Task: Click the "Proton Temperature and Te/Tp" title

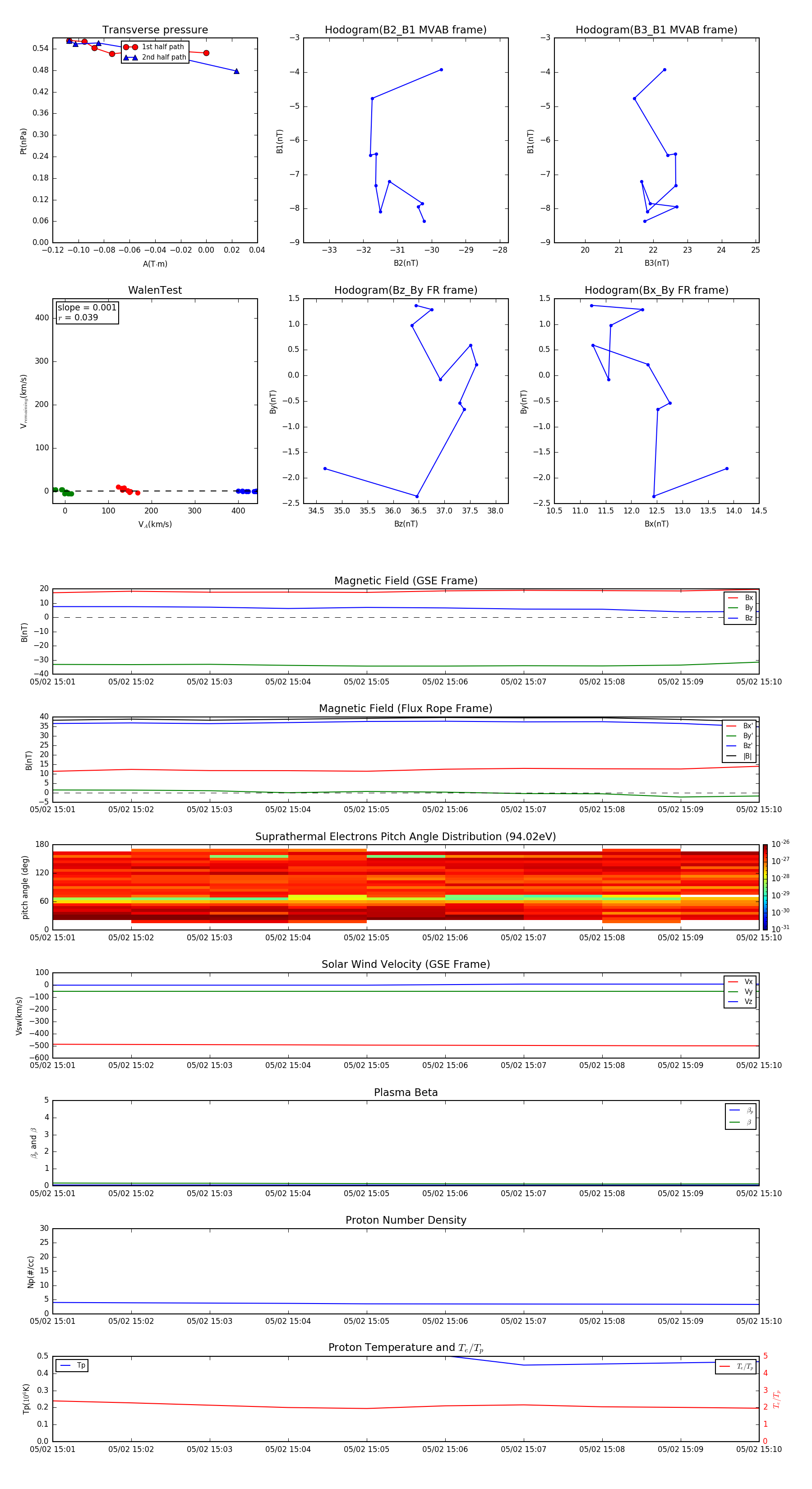Action: coord(406,1348)
